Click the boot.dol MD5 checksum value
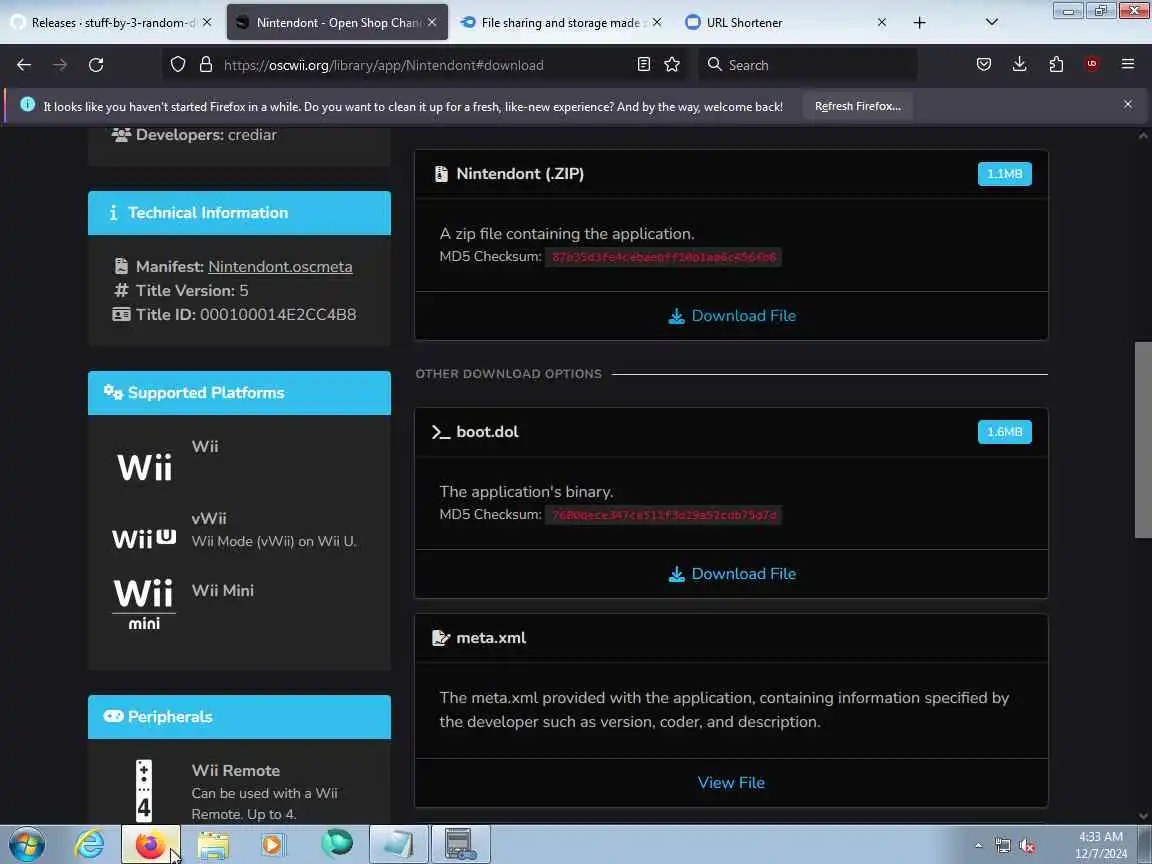This screenshot has width=1152, height=864. 663,515
